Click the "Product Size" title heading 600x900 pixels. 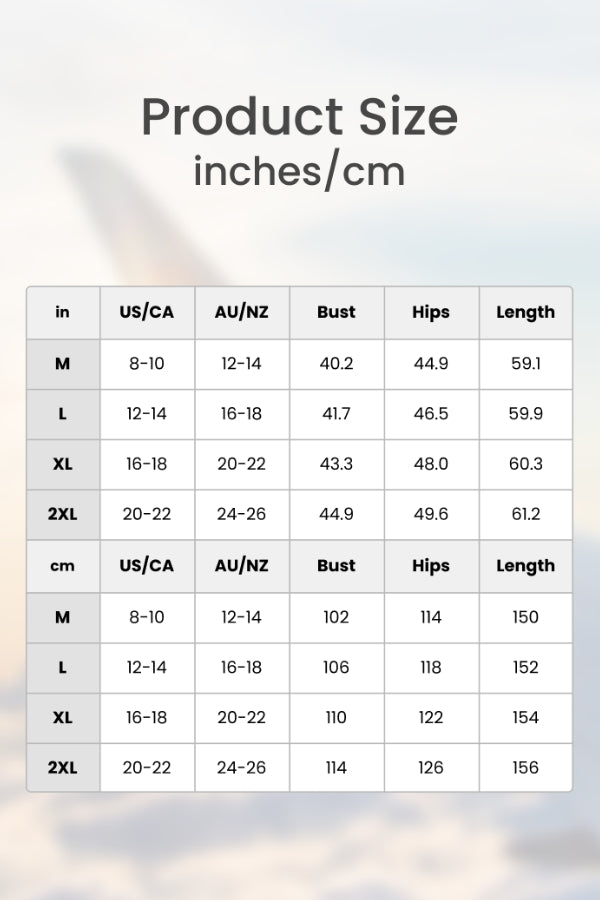(299, 117)
